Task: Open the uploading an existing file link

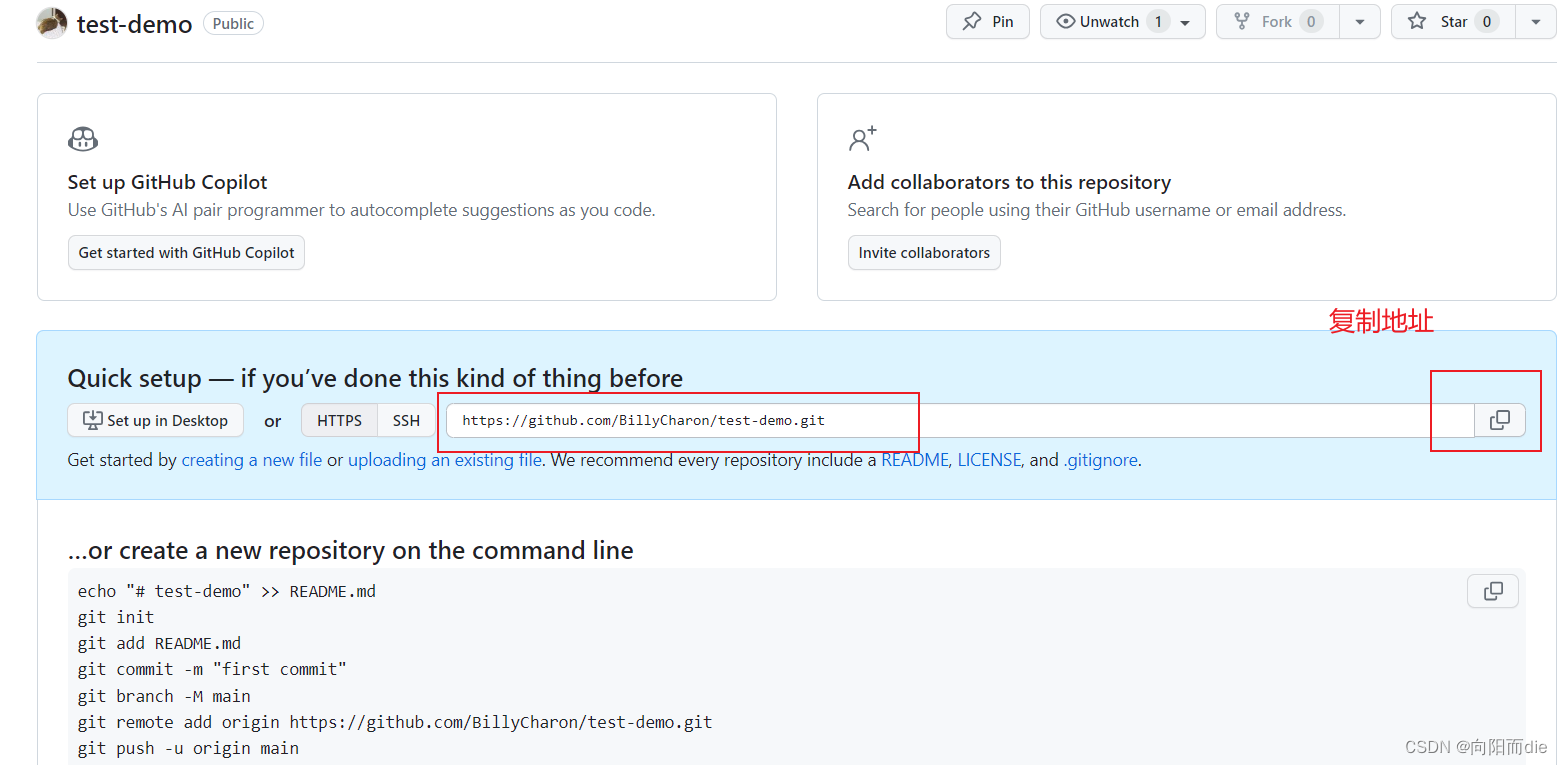Action: click(445, 460)
